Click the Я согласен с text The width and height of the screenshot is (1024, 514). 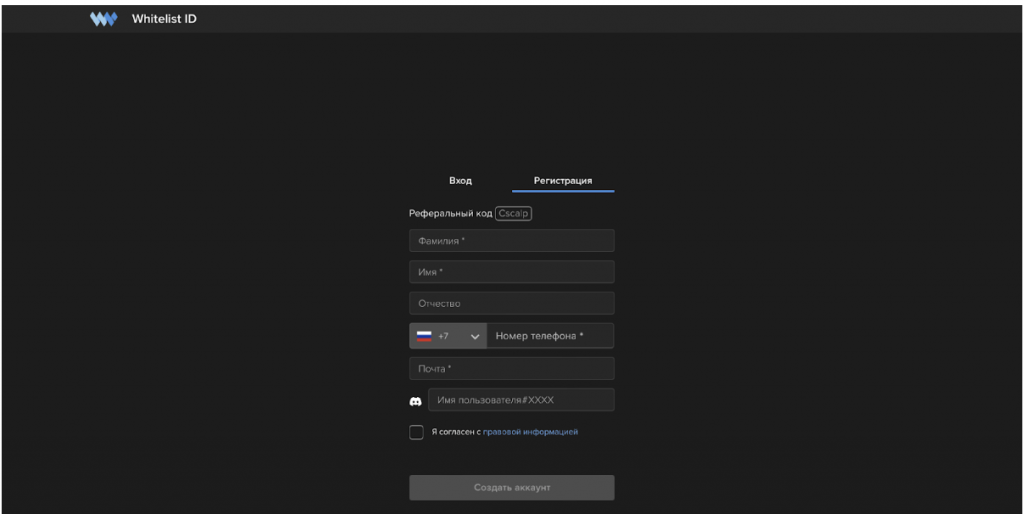(x=456, y=432)
